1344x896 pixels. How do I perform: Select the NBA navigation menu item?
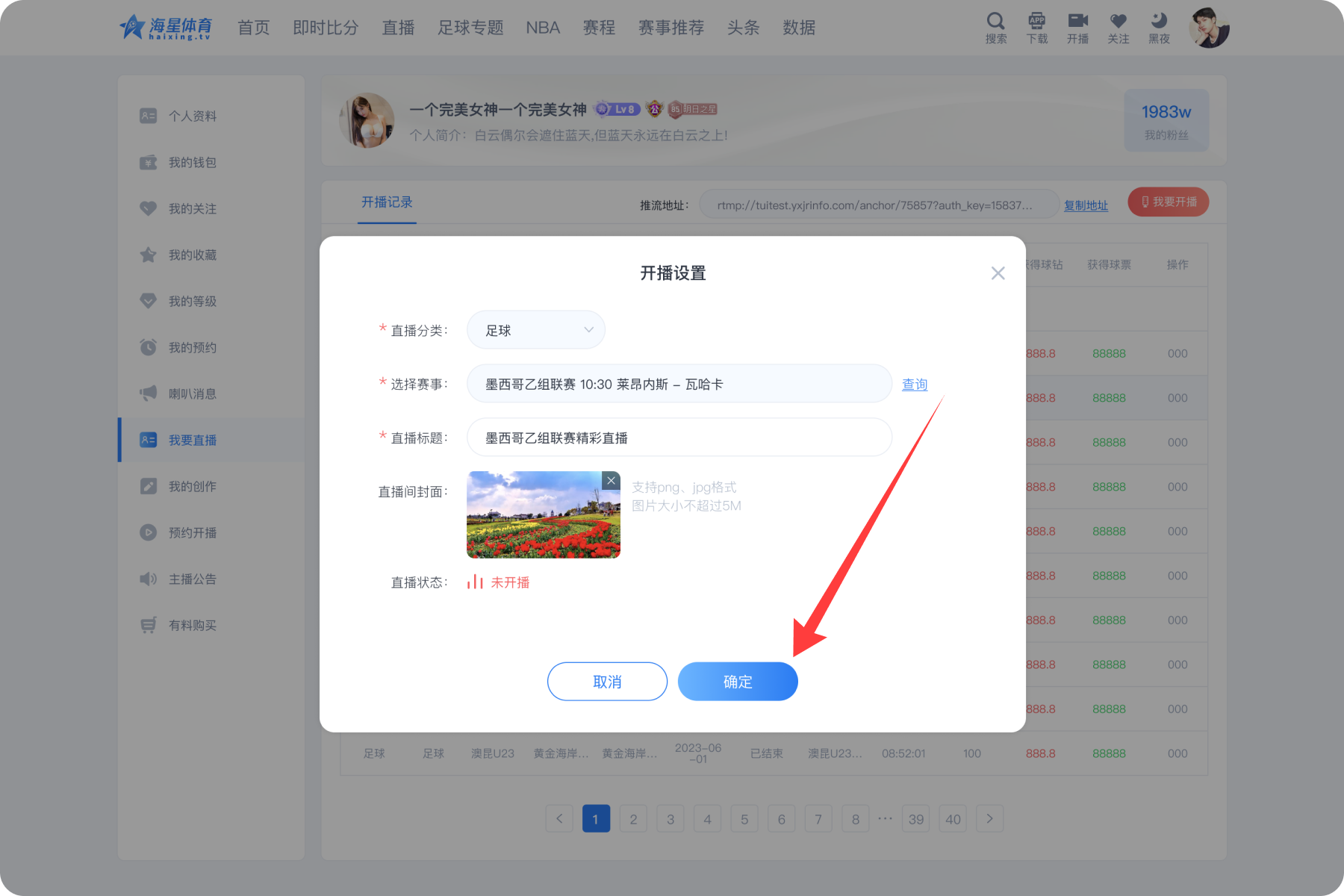(x=542, y=28)
